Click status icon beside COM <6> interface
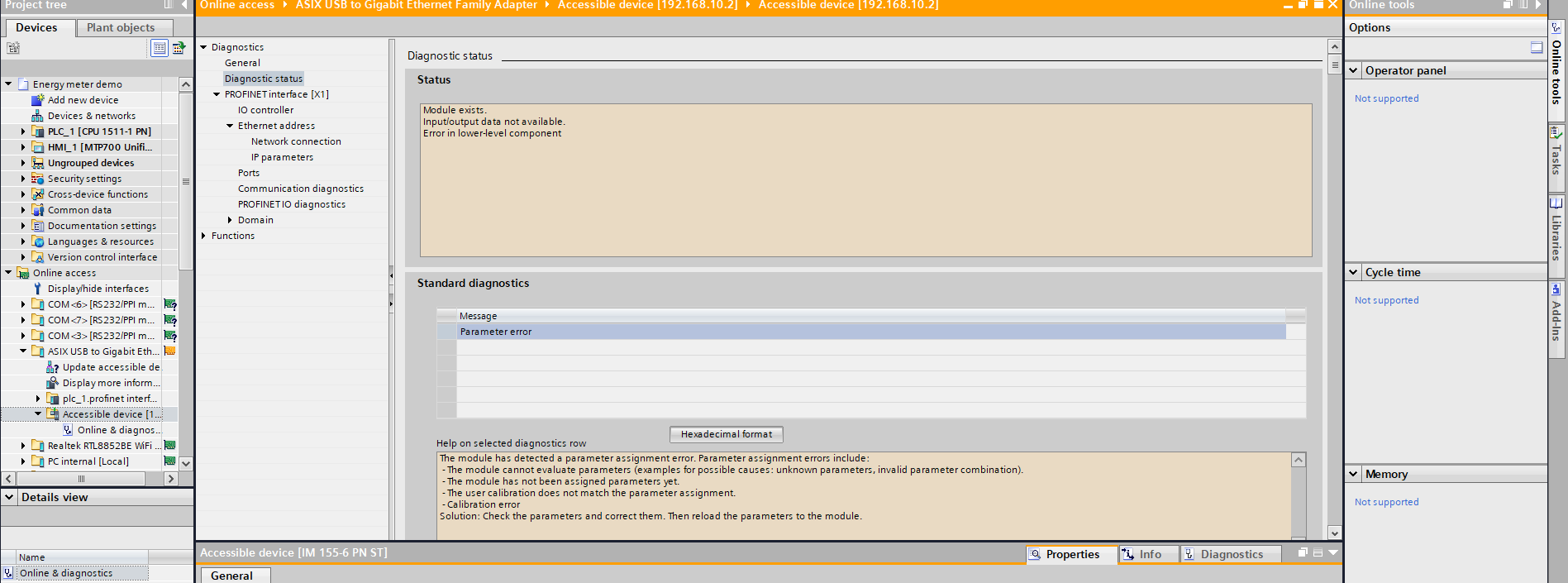Image resolution: width=1568 pixels, height=583 pixels. [x=170, y=304]
